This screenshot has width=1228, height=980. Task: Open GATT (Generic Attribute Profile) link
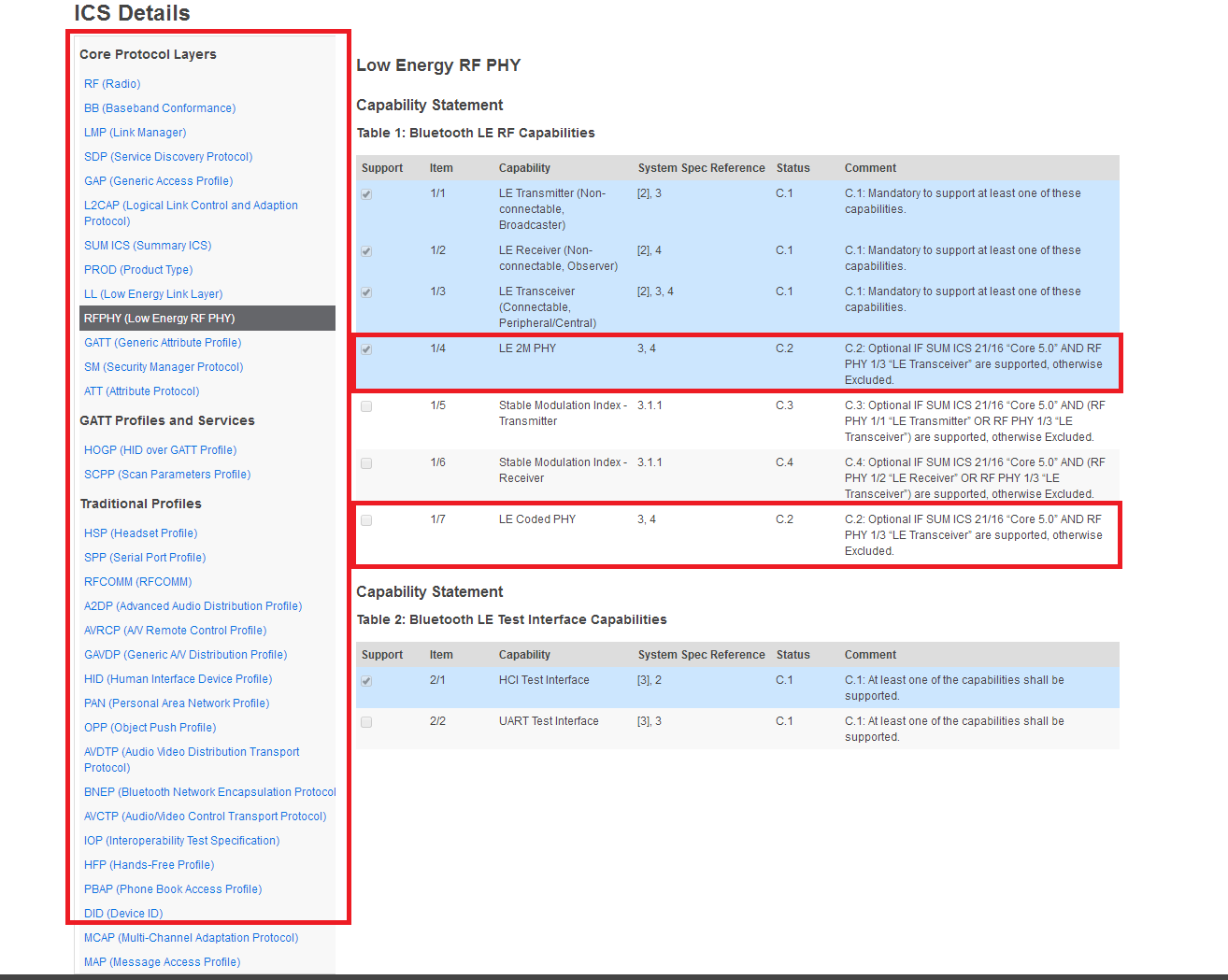[163, 343]
